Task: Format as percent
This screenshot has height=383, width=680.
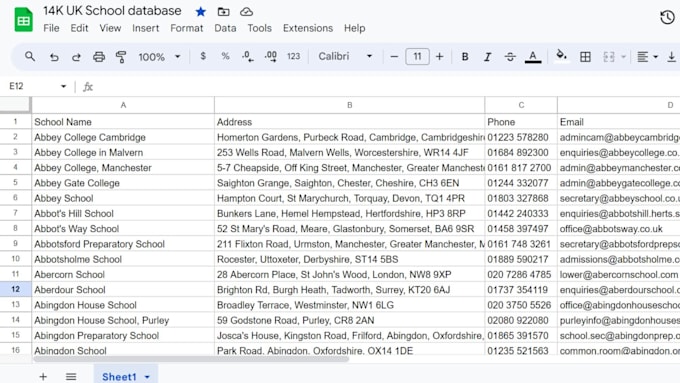Action: (225, 56)
